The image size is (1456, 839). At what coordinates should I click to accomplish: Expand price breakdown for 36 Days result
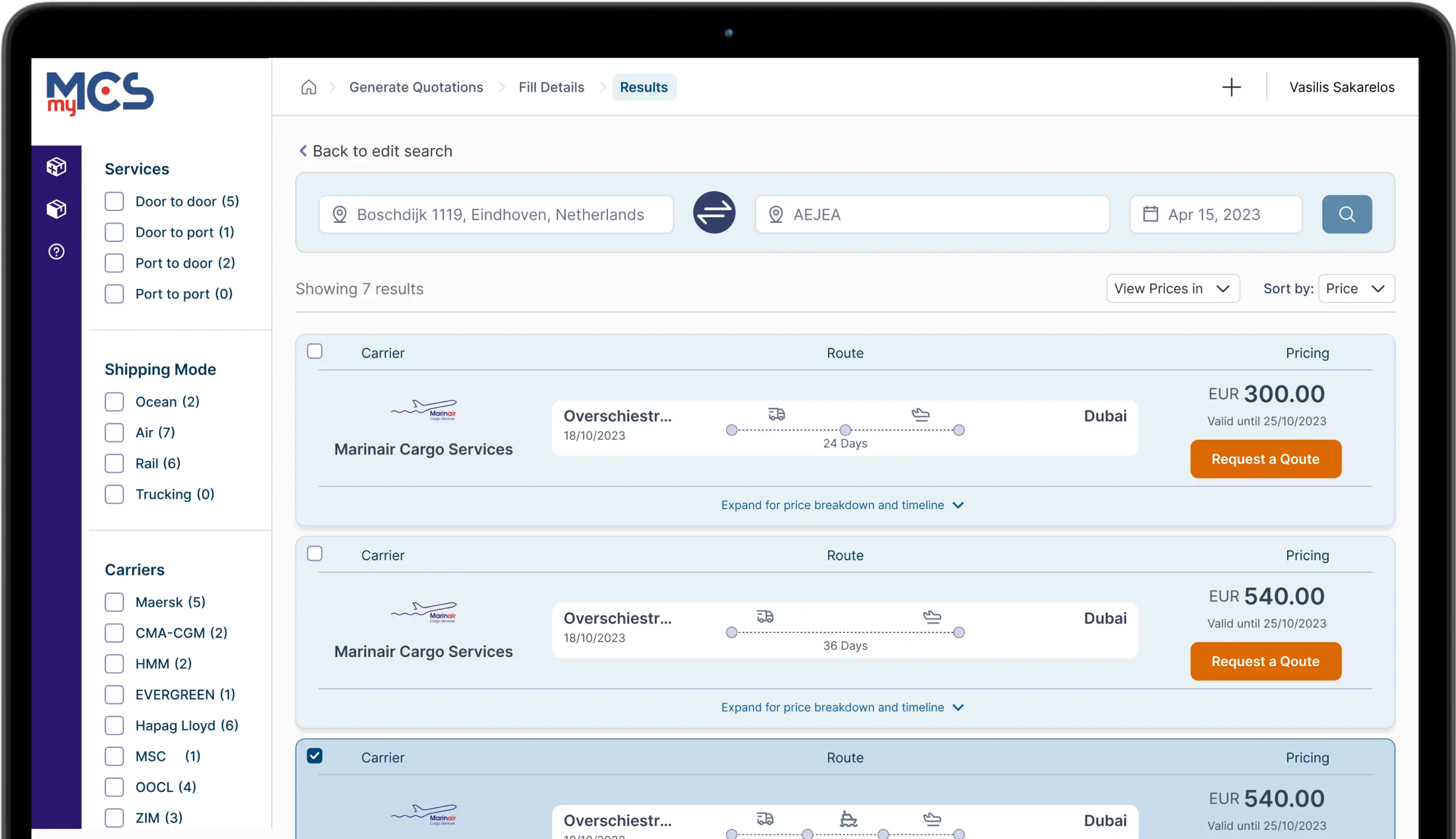843,707
